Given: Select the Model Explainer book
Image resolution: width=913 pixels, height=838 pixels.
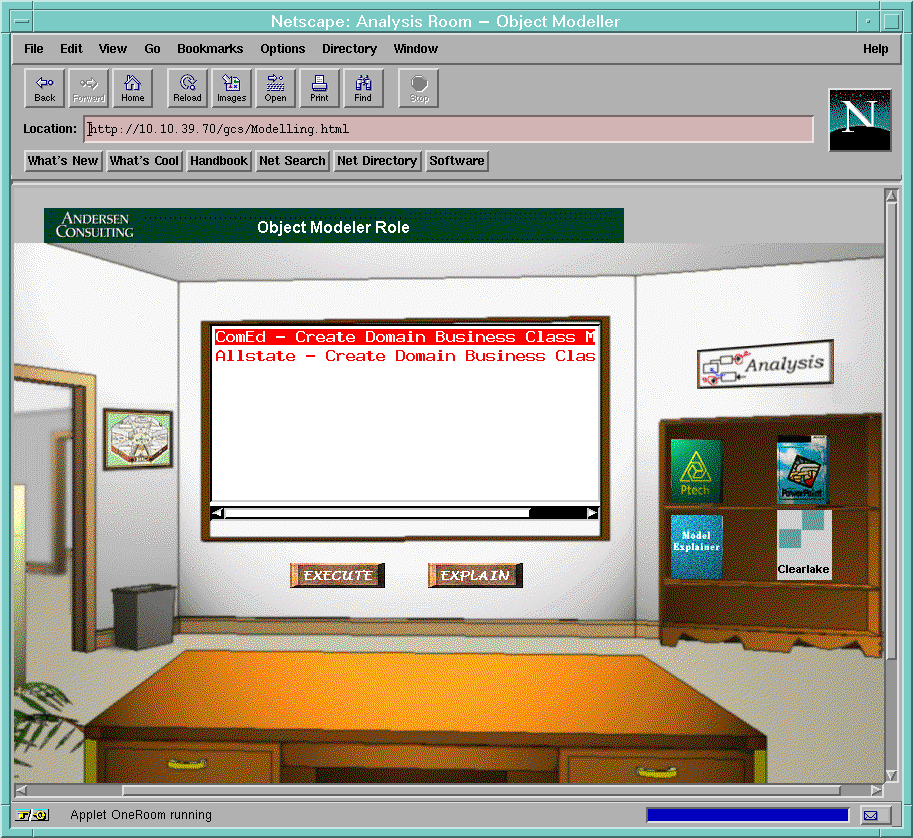Looking at the screenshot, I should pyautogui.click(x=695, y=546).
